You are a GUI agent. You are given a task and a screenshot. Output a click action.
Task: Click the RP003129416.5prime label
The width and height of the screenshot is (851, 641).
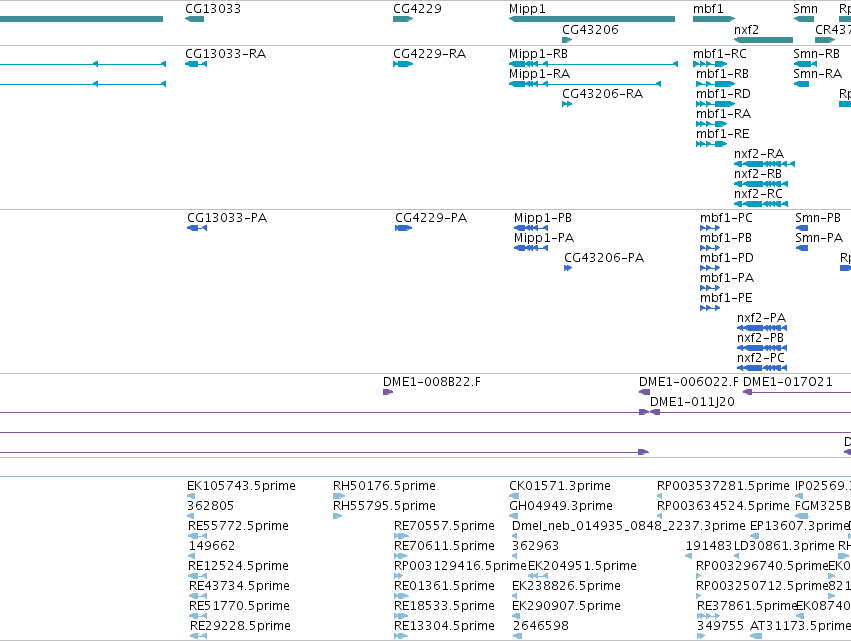pyautogui.click(x=461, y=566)
